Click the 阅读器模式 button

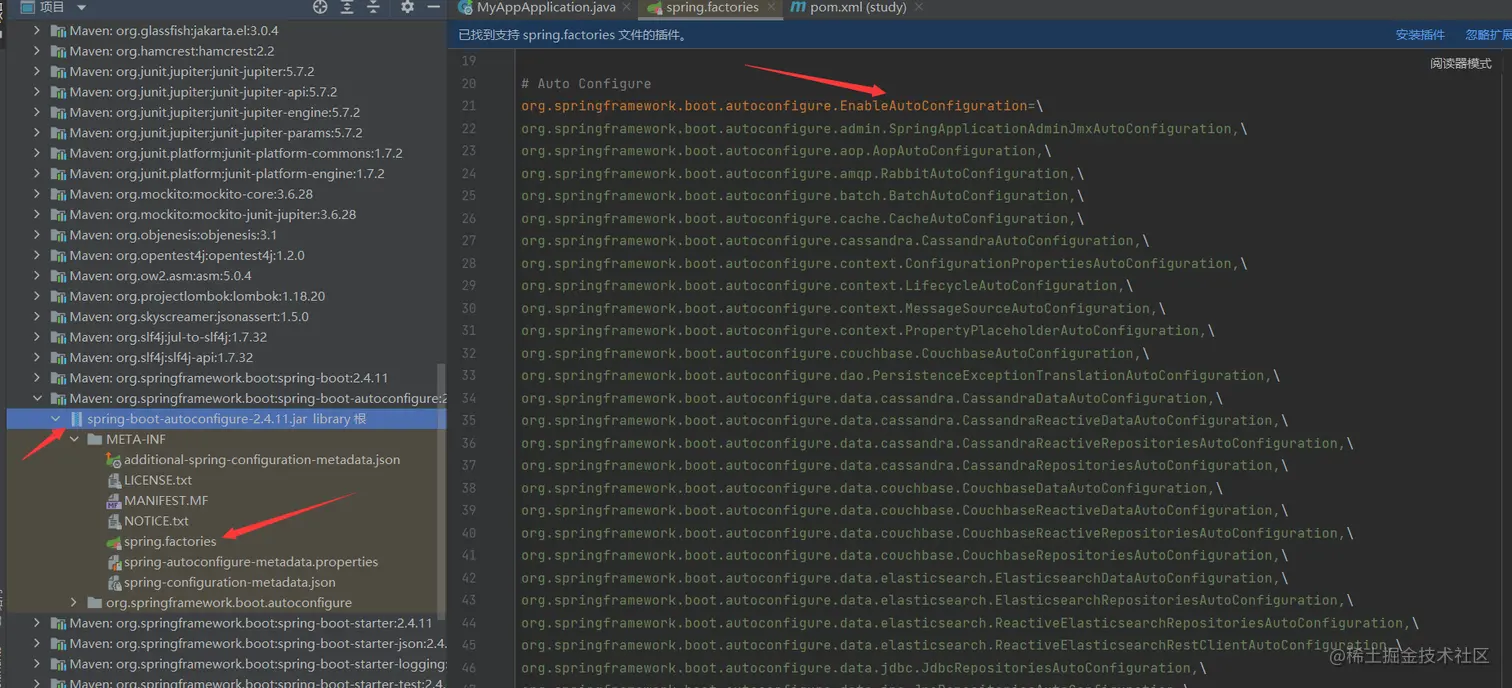point(1460,63)
